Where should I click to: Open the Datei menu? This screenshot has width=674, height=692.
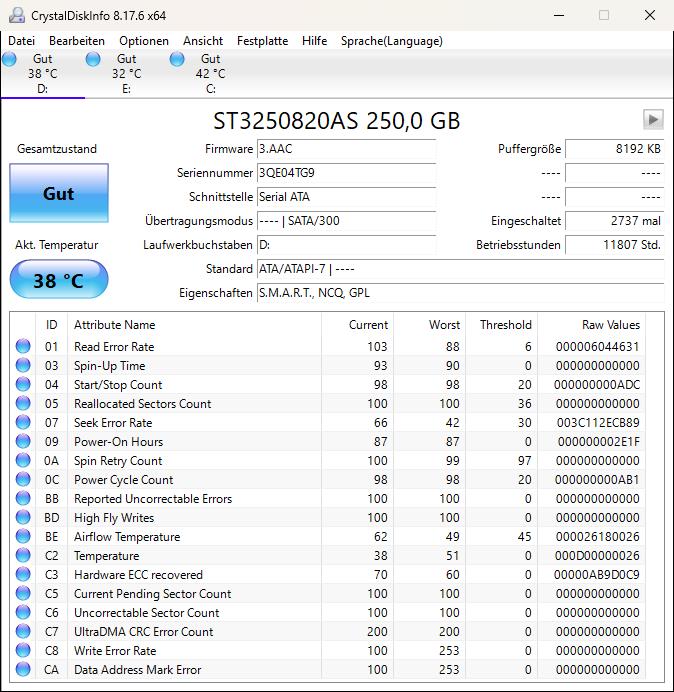click(21, 41)
